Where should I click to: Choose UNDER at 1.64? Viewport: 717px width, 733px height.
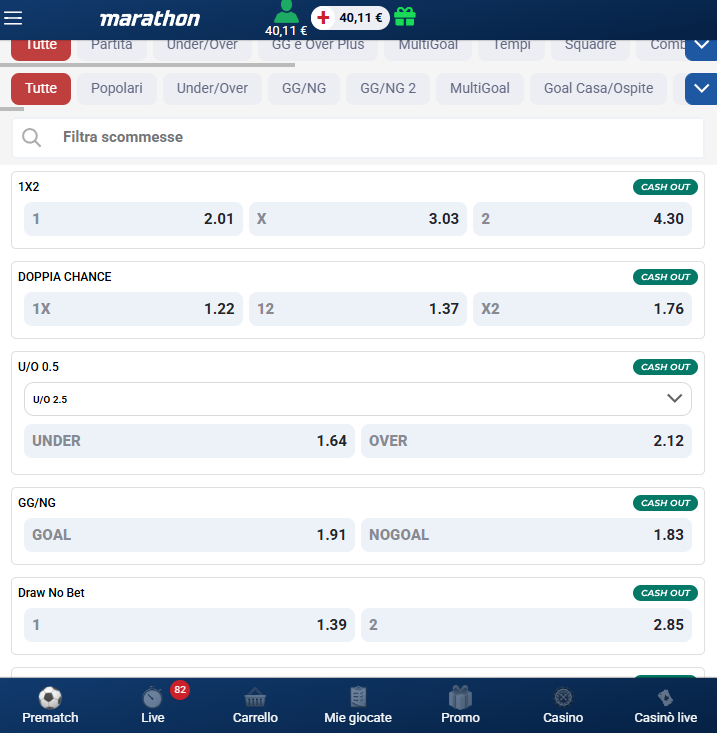pyautogui.click(x=189, y=441)
